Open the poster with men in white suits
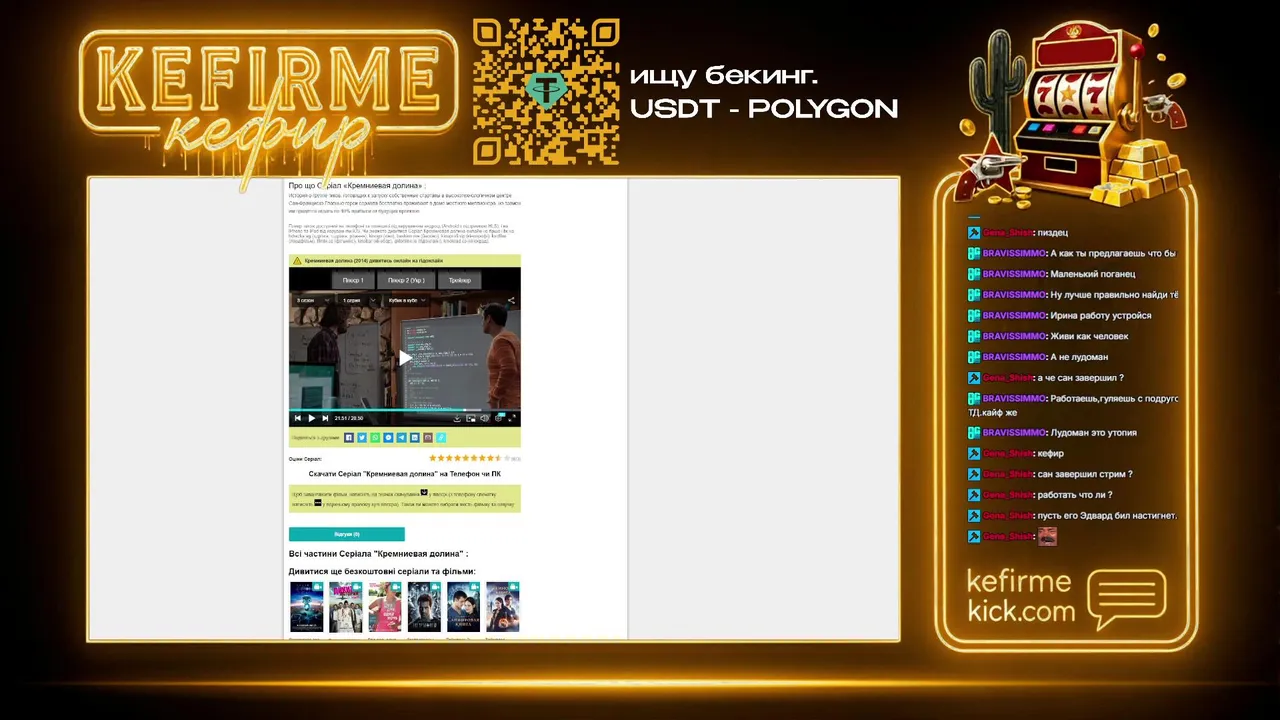 pos(345,607)
